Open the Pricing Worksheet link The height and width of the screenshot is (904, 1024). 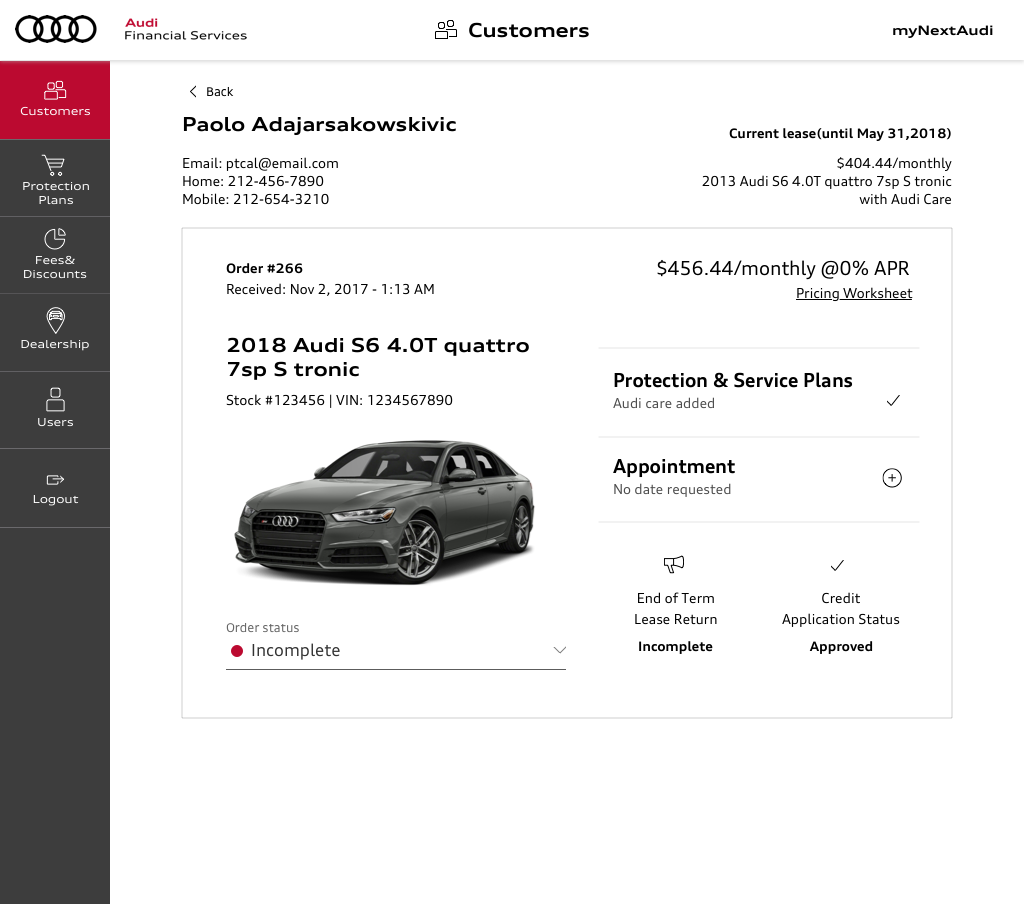coord(854,293)
